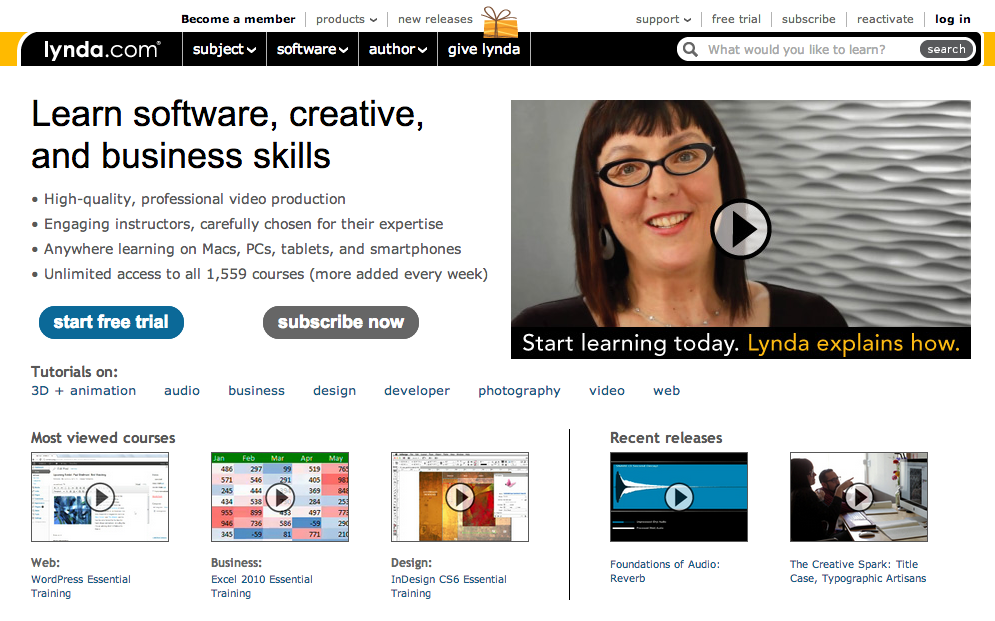The width and height of the screenshot is (995, 621).
Task: Open business tutorials
Action: [x=256, y=391]
